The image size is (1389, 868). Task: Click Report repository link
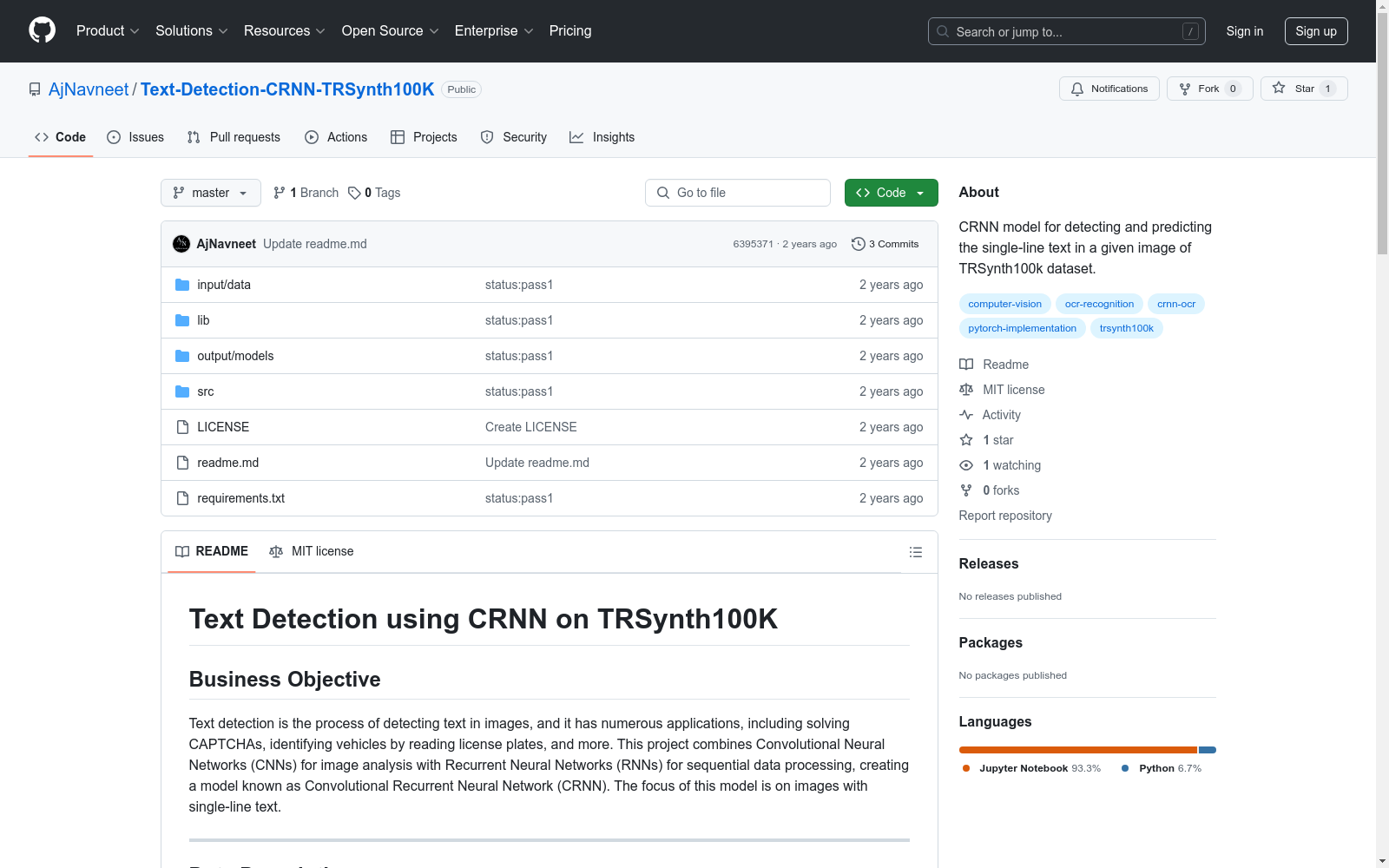[x=1005, y=516]
